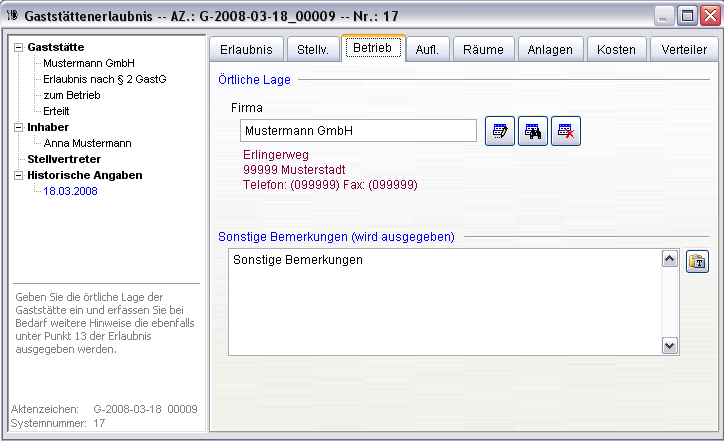Screen dimensions: 724x441
Task: Open the Stellv. tab
Action: pos(313,49)
